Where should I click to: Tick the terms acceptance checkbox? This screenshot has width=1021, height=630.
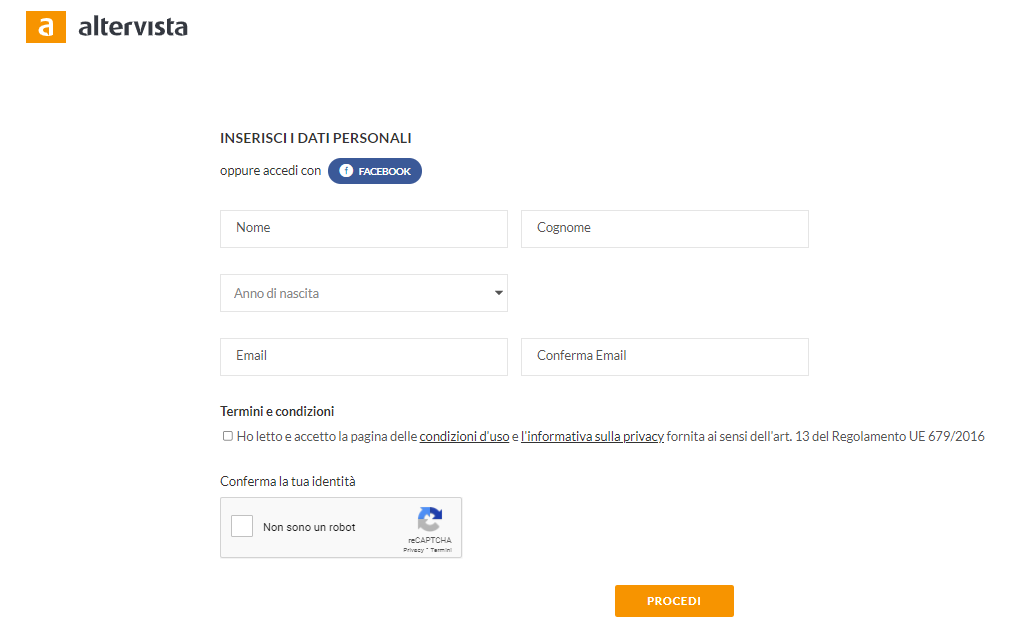pyautogui.click(x=228, y=436)
